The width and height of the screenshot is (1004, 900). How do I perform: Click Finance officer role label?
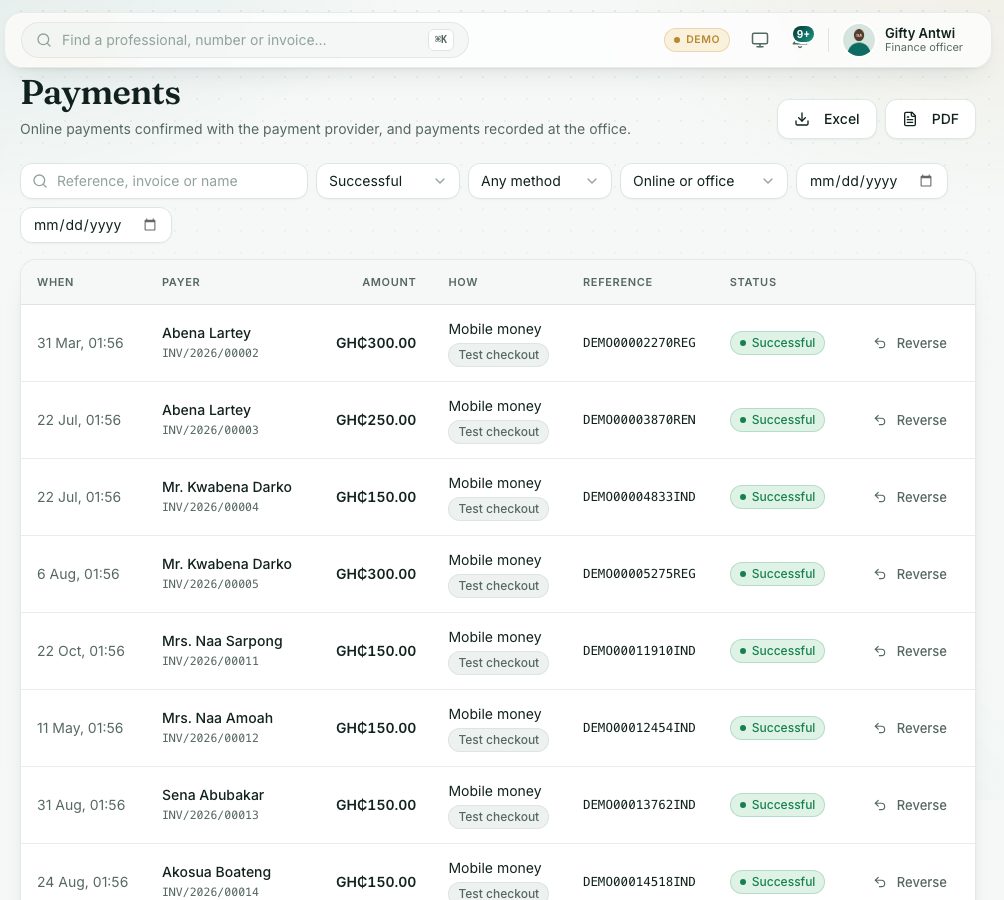click(923, 47)
